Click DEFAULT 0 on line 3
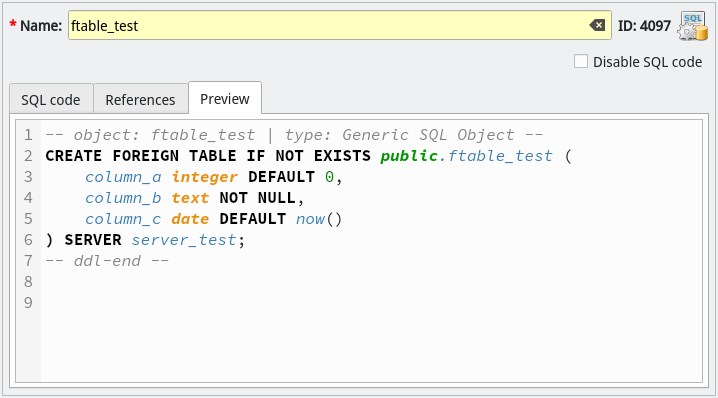 coord(291,177)
